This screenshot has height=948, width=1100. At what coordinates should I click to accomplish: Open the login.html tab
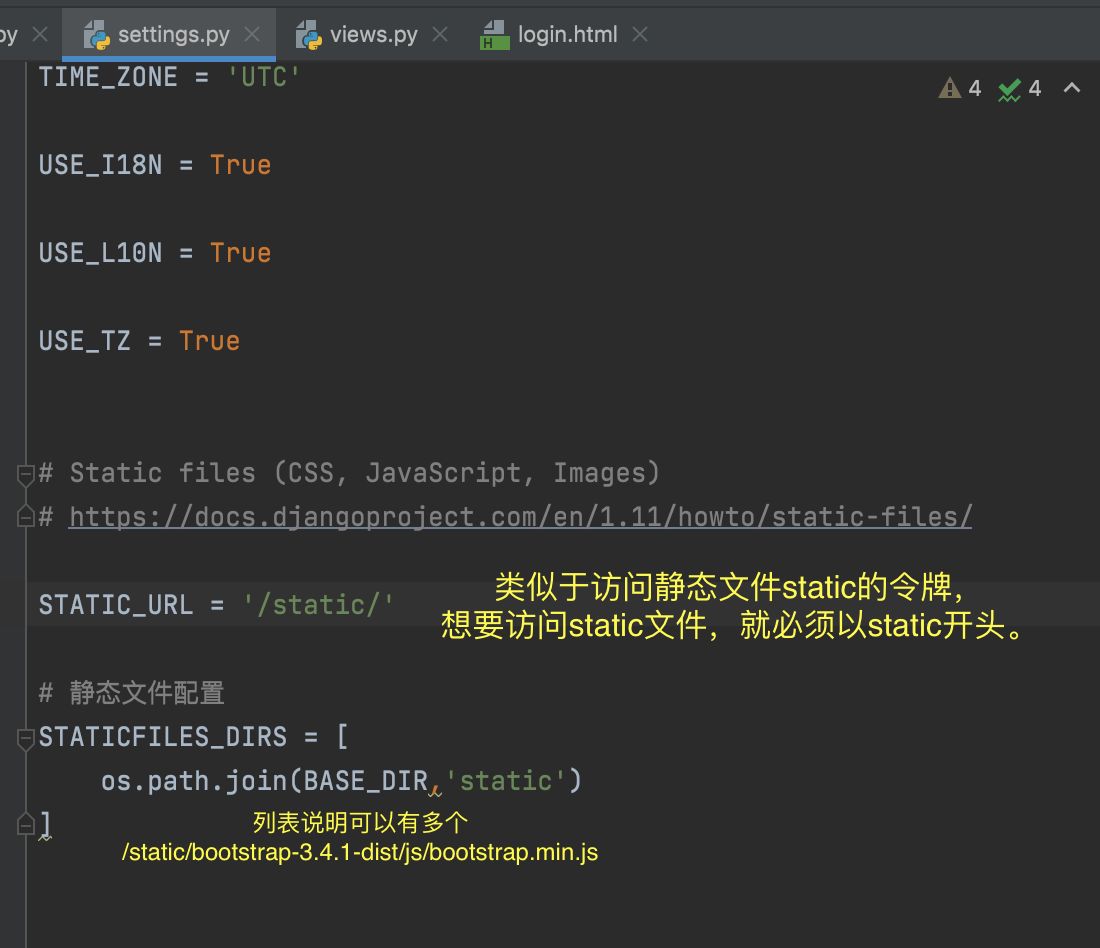click(568, 34)
